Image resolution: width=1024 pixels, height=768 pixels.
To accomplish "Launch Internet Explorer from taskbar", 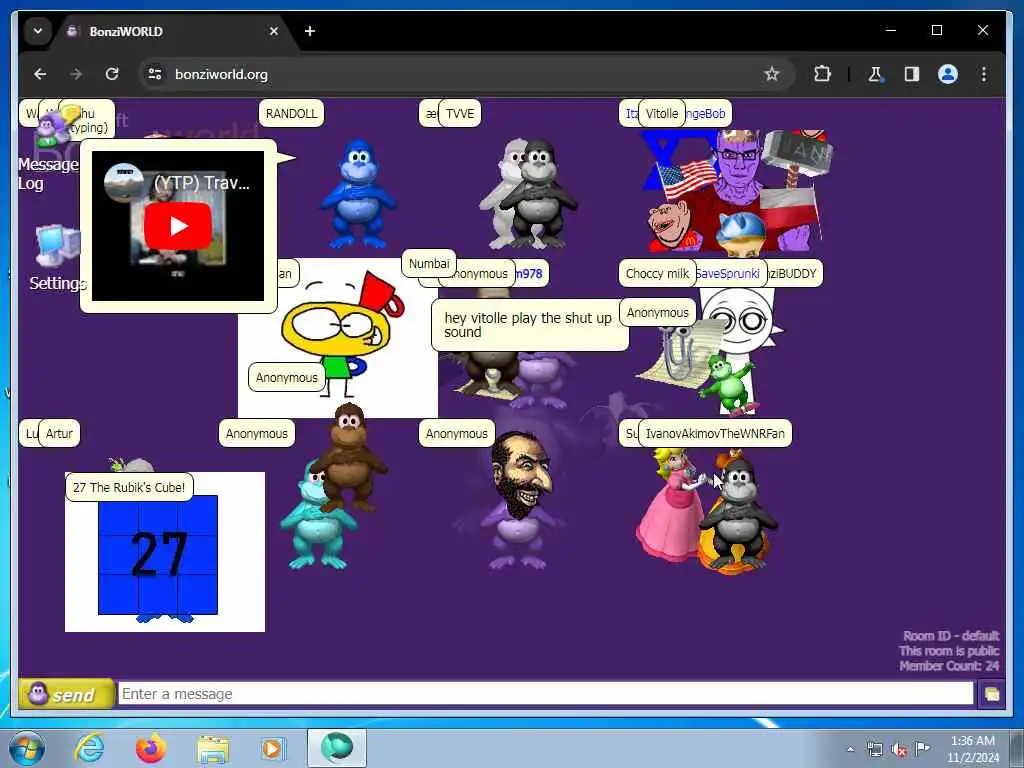I will coord(89,748).
